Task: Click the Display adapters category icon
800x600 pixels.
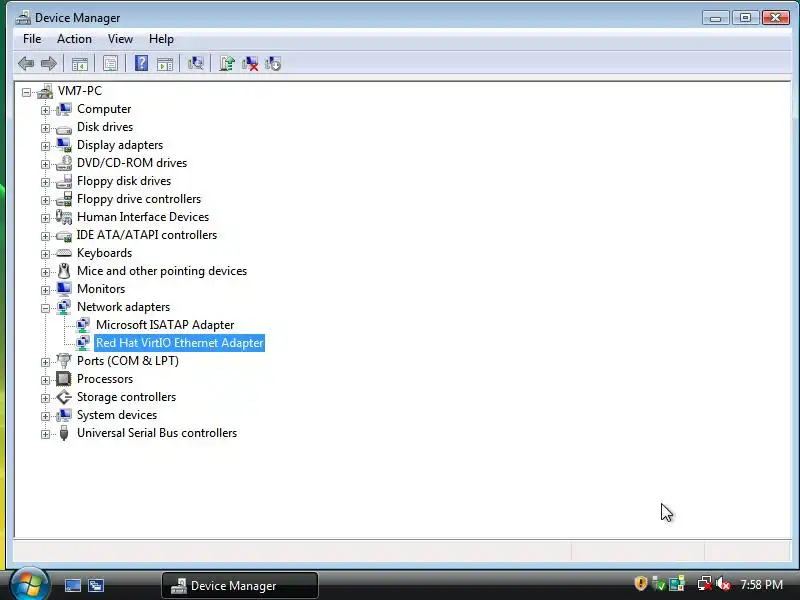Action: tap(64, 145)
